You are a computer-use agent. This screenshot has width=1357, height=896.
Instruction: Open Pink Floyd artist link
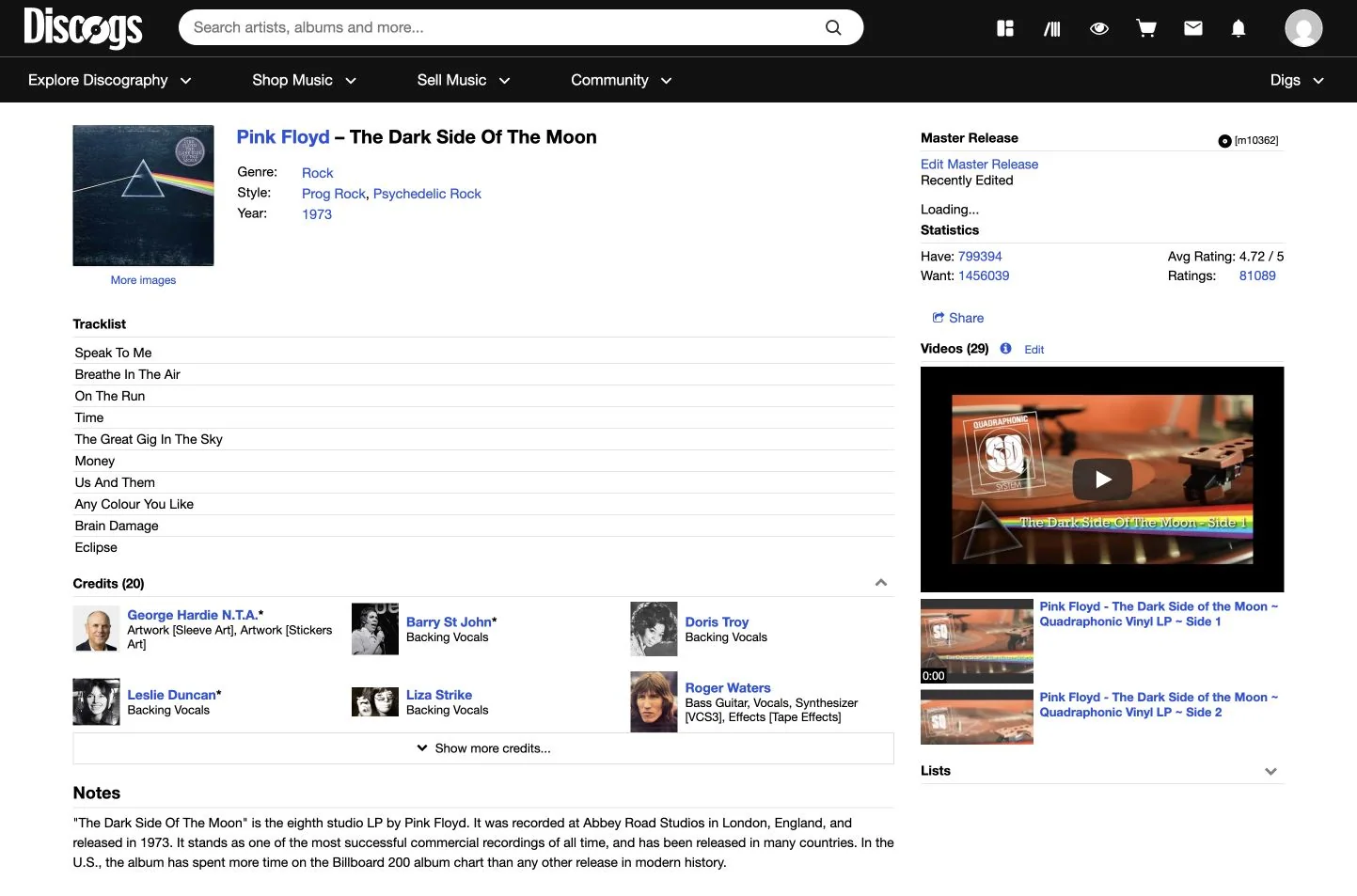(x=283, y=136)
